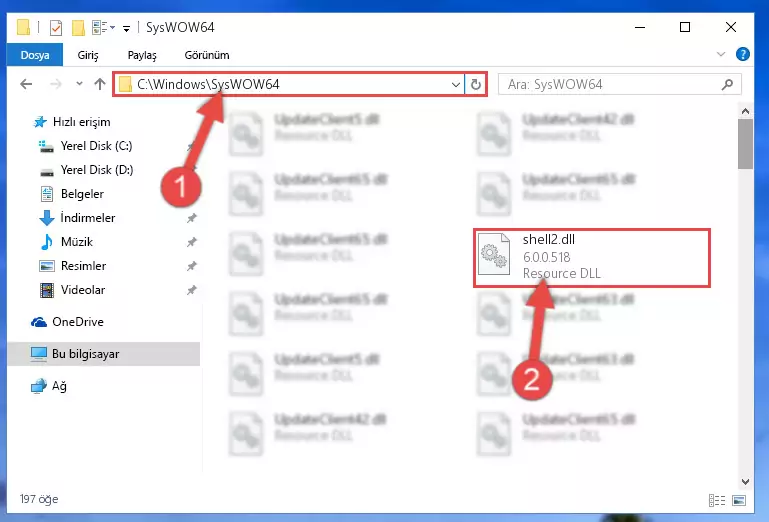Select Bu bilgisayar in the sidebar
The height and width of the screenshot is (522, 769).
pyautogui.click(x=103, y=354)
